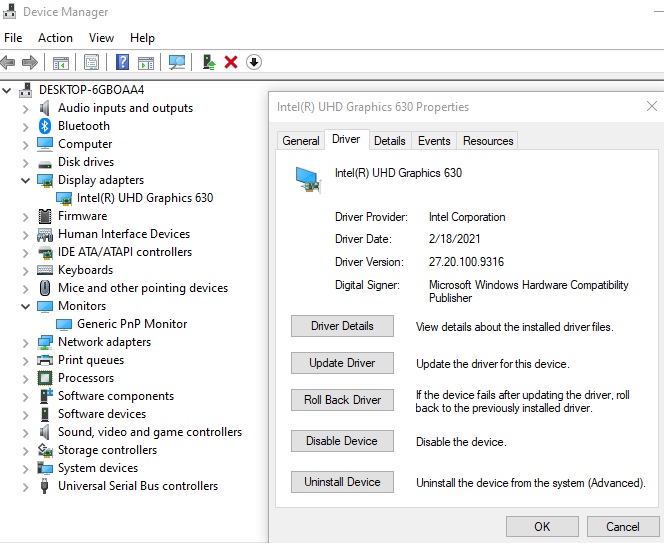The height and width of the screenshot is (543, 664).
Task: Click driver version value 27.20.100.9316
Action: (466, 262)
